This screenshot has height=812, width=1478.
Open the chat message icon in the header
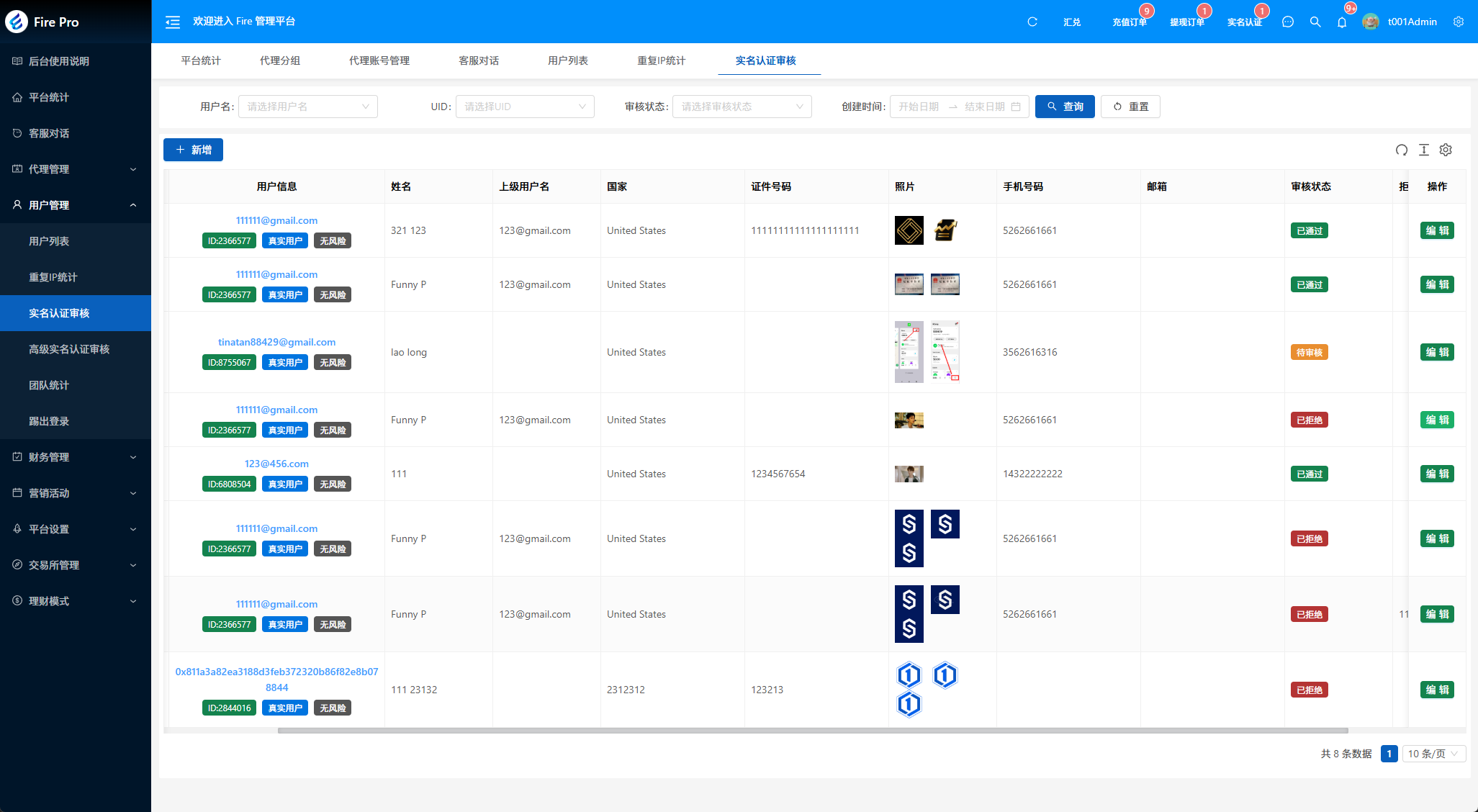tap(1288, 22)
